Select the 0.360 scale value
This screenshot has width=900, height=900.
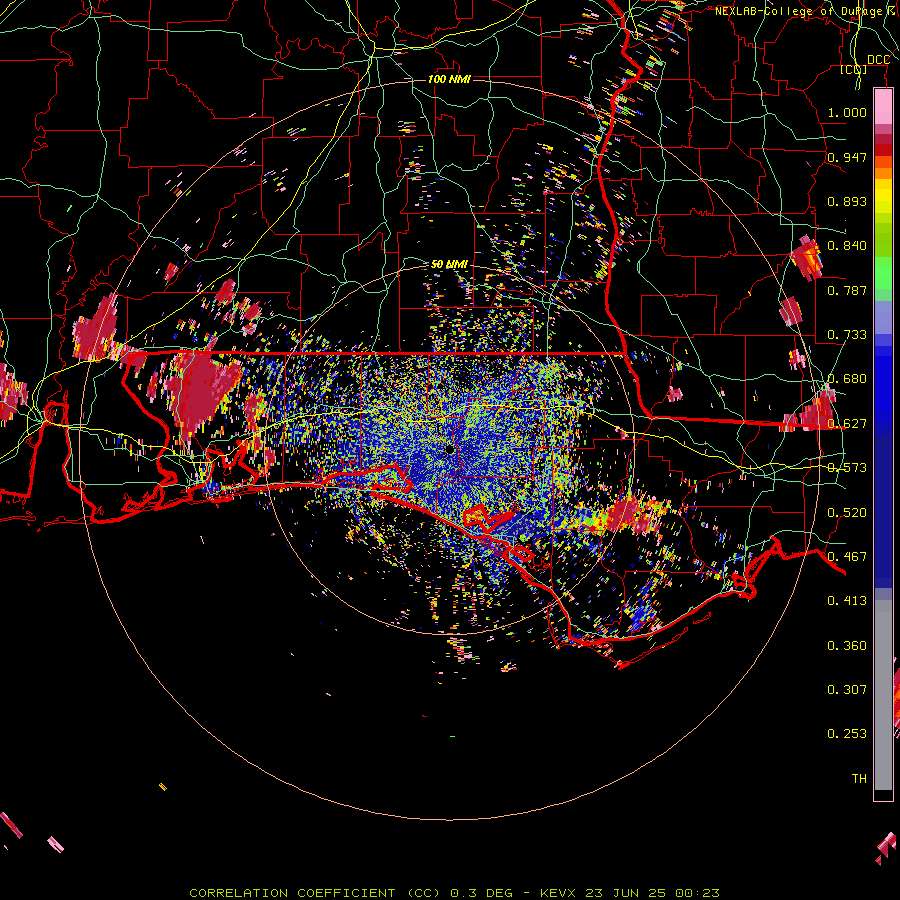point(847,646)
